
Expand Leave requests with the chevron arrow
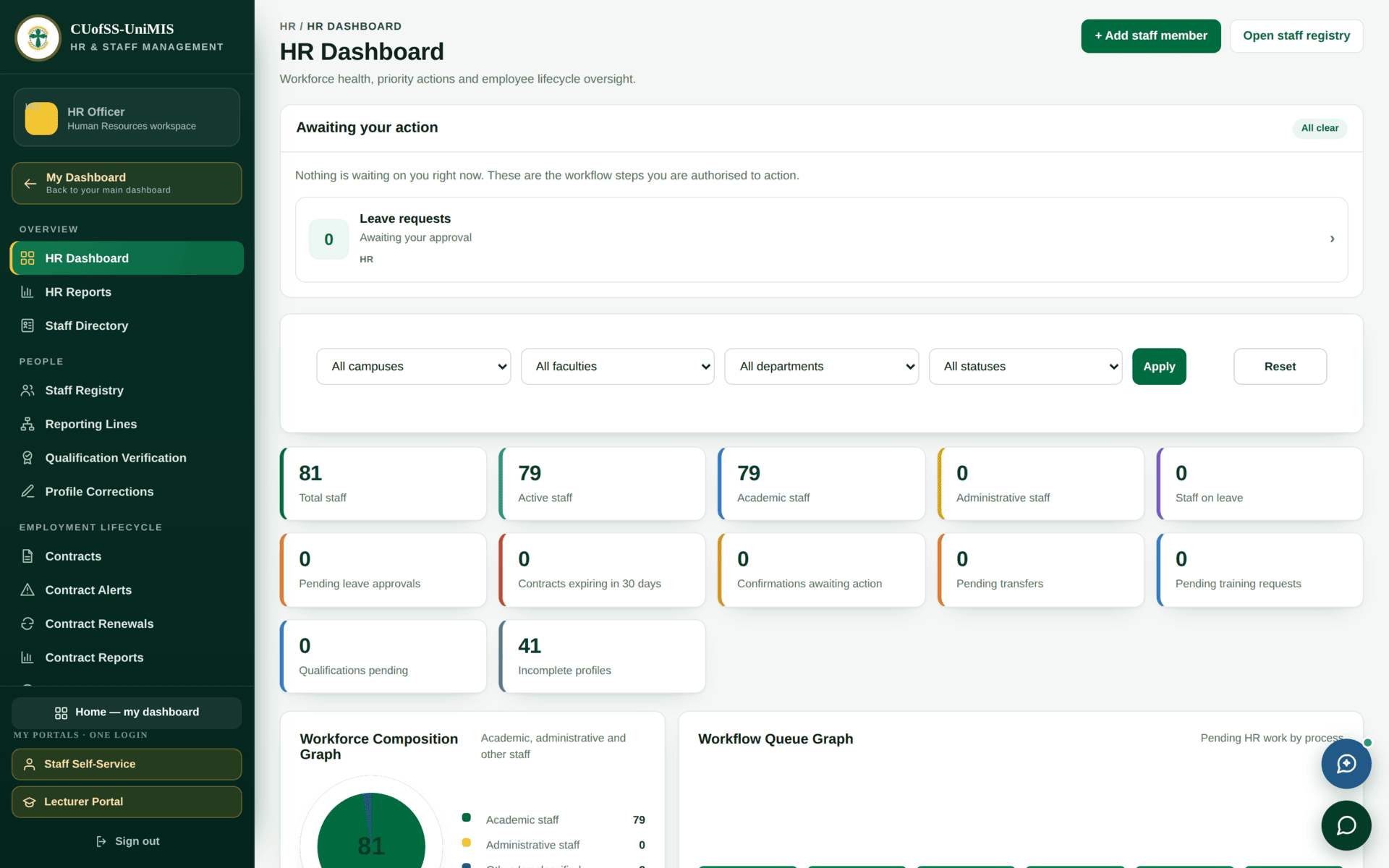click(x=1332, y=239)
